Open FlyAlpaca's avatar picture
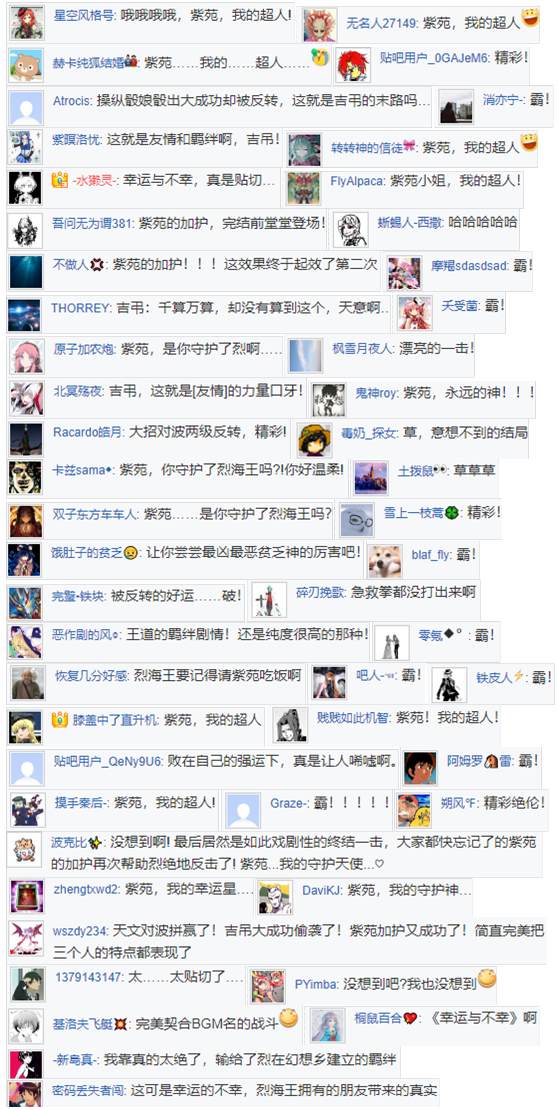558x1110 pixels. tap(304, 188)
